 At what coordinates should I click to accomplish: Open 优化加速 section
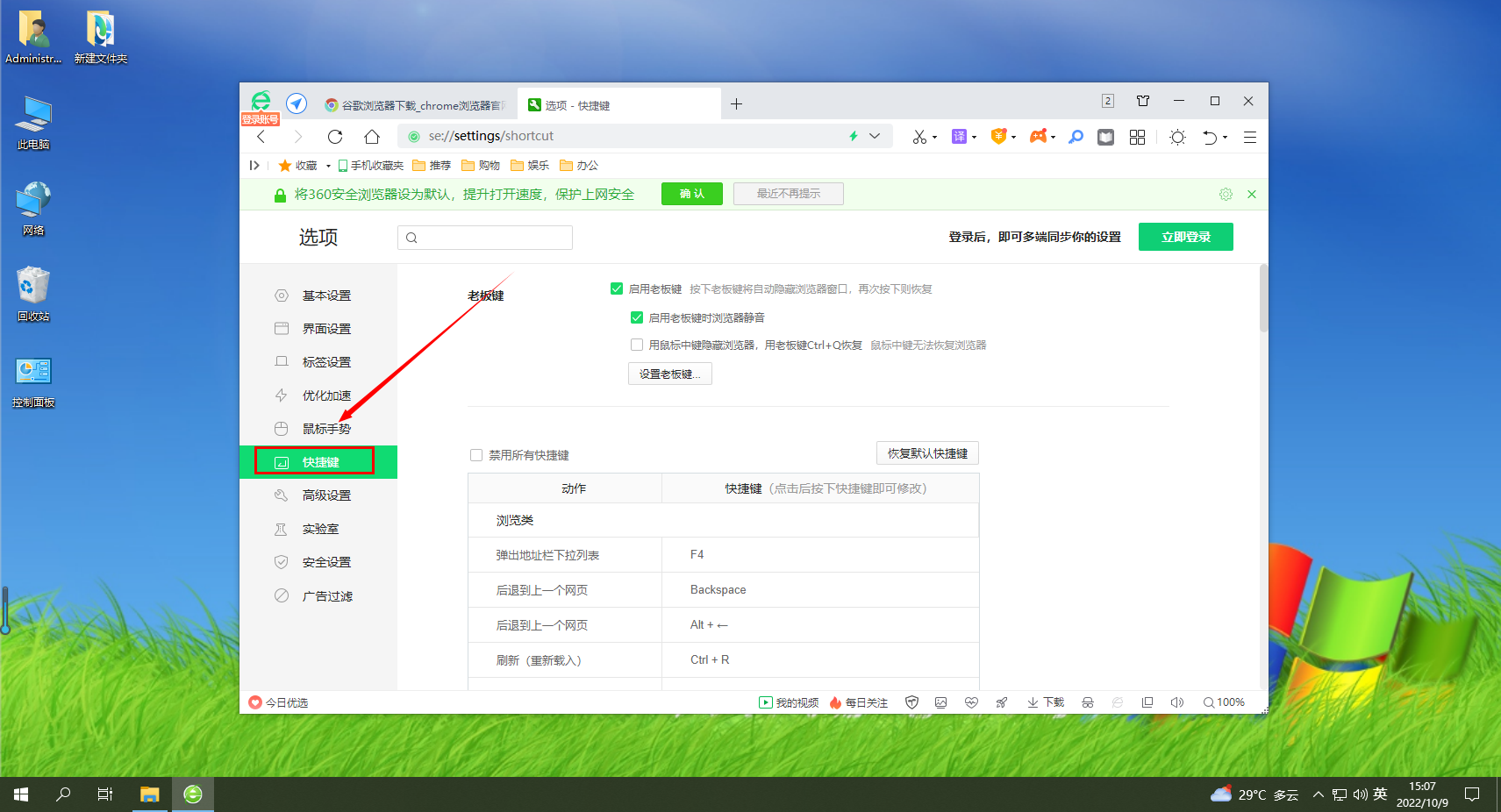coord(318,395)
